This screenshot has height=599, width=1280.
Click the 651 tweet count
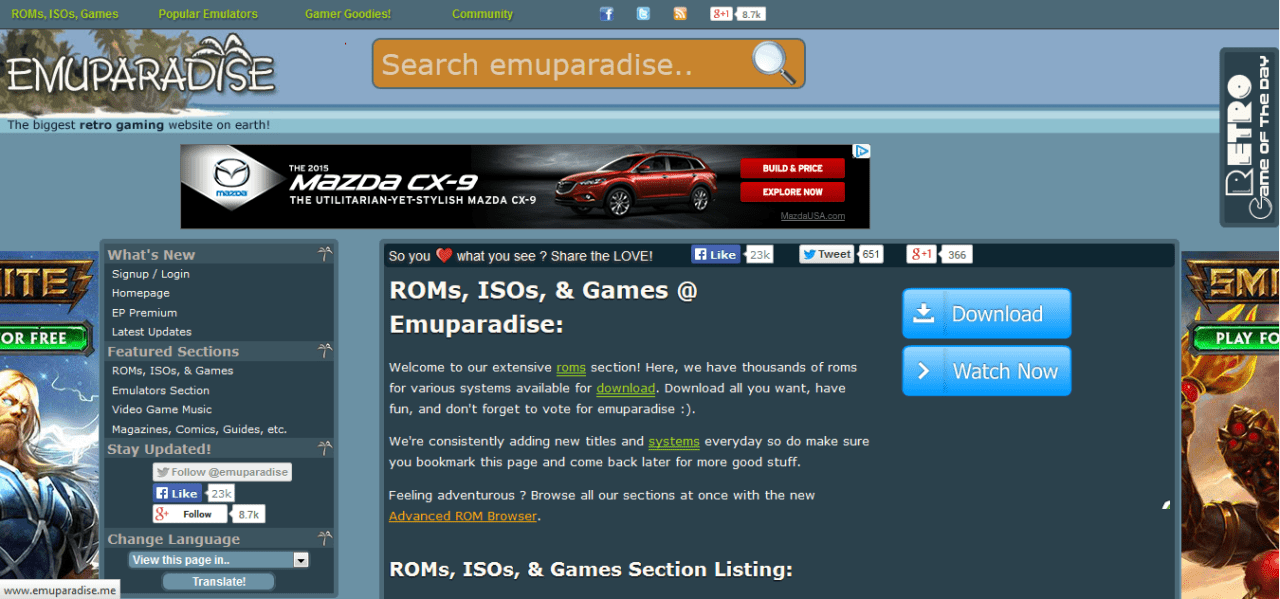click(x=871, y=255)
